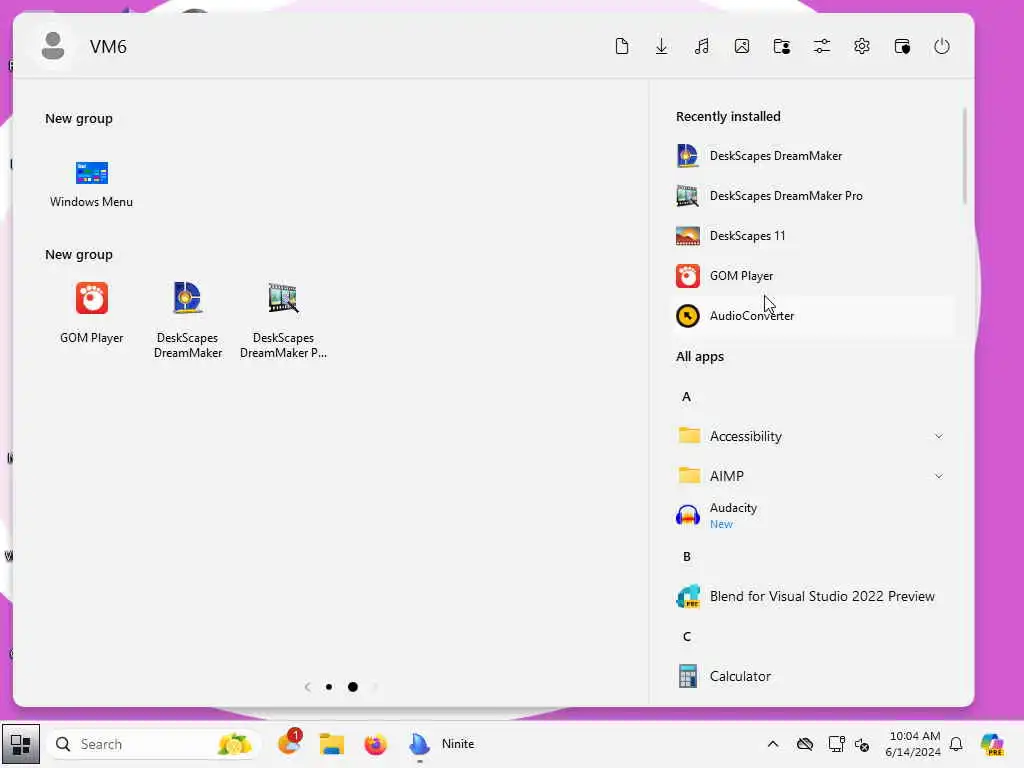Click the taskbar clock showing 10:04 AM
This screenshot has height=768, width=1024.
914,744
